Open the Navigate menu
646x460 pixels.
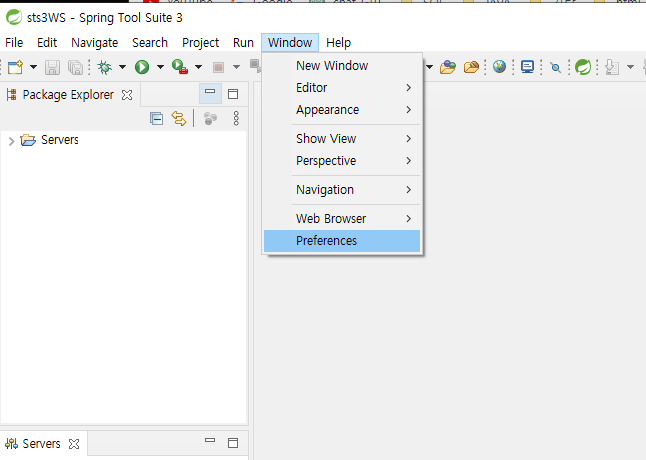(x=95, y=42)
